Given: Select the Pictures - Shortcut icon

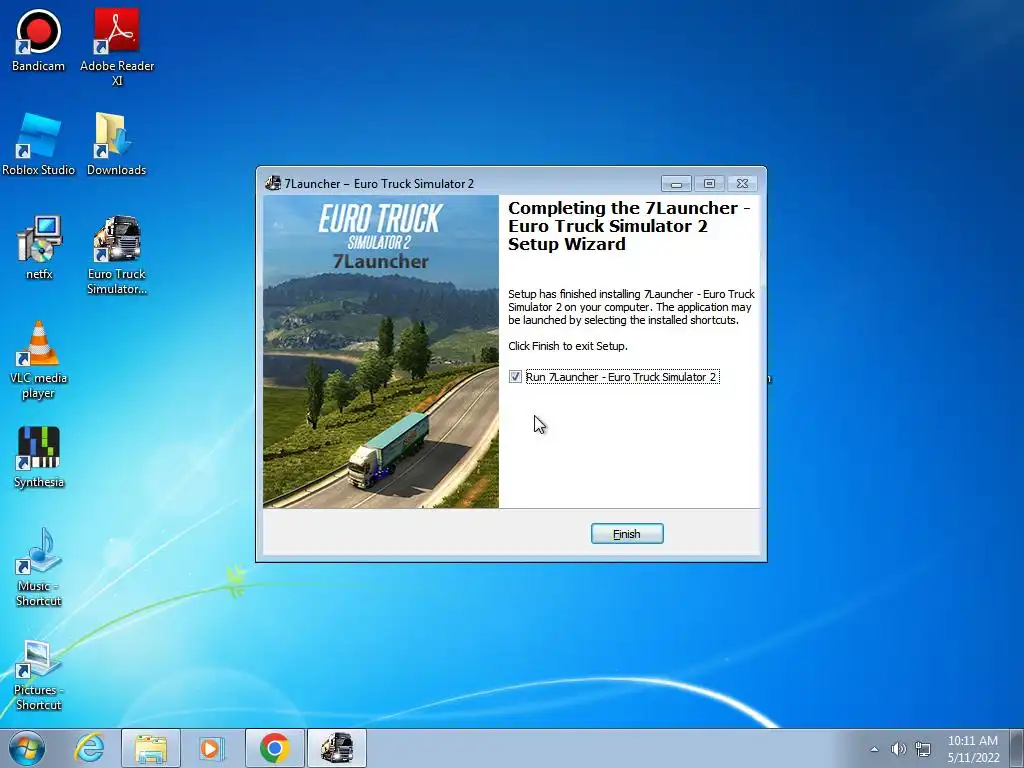Looking at the screenshot, I should click(x=39, y=675).
